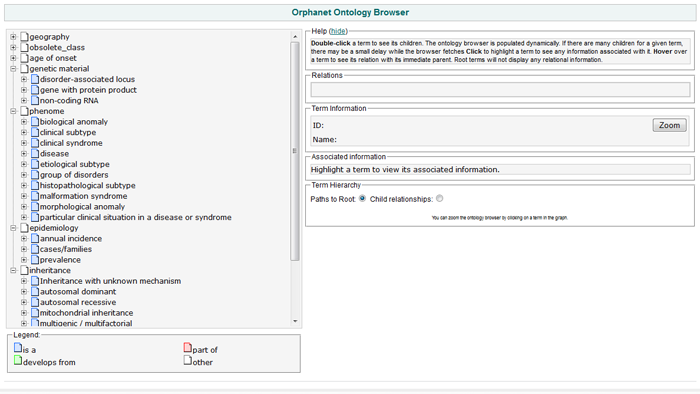Image resolution: width=700 pixels, height=394 pixels.
Task: Click blue icon beside autosomal dominant
Action: (x=35, y=291)
